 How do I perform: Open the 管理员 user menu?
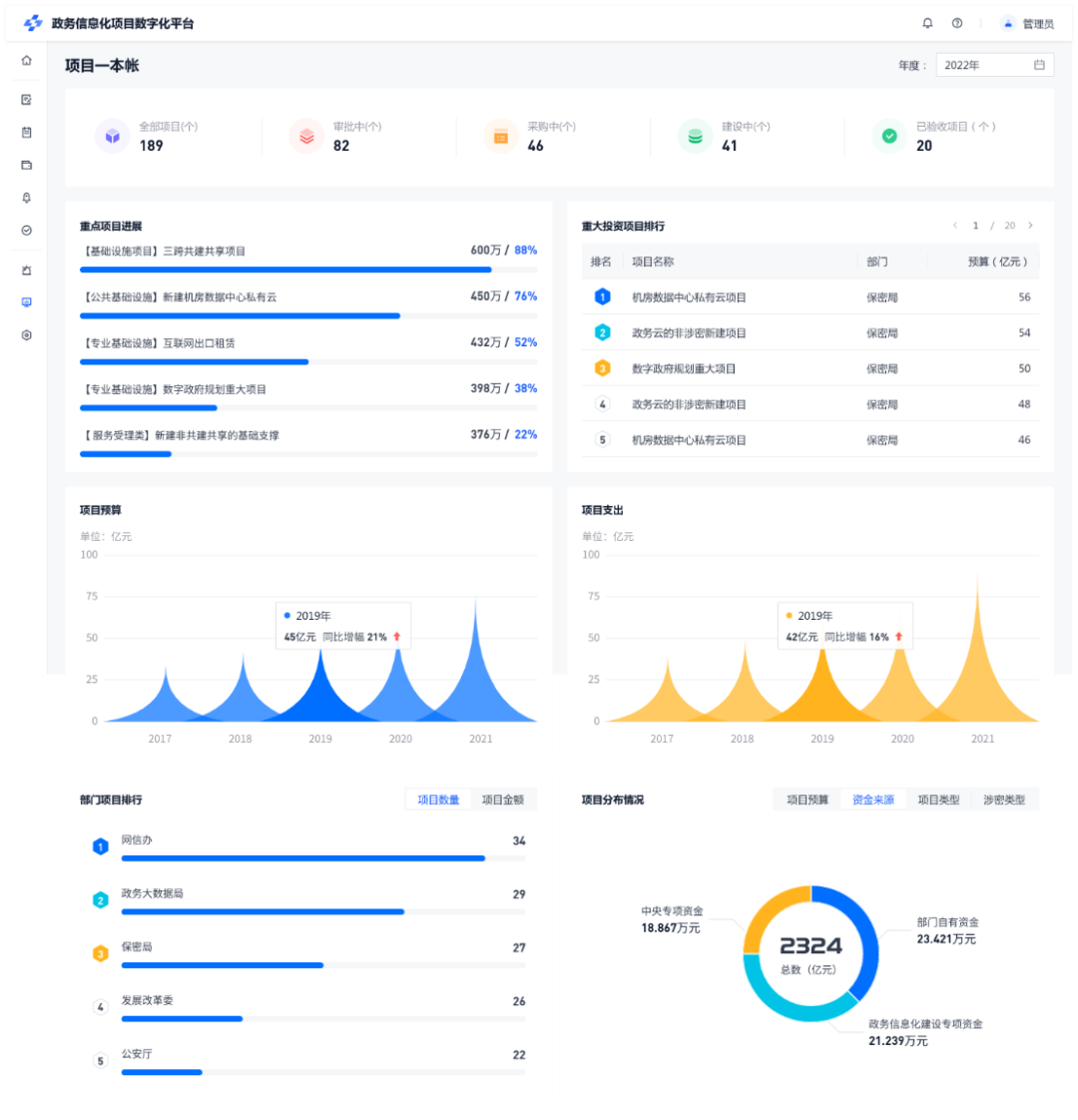(1028, 23)
